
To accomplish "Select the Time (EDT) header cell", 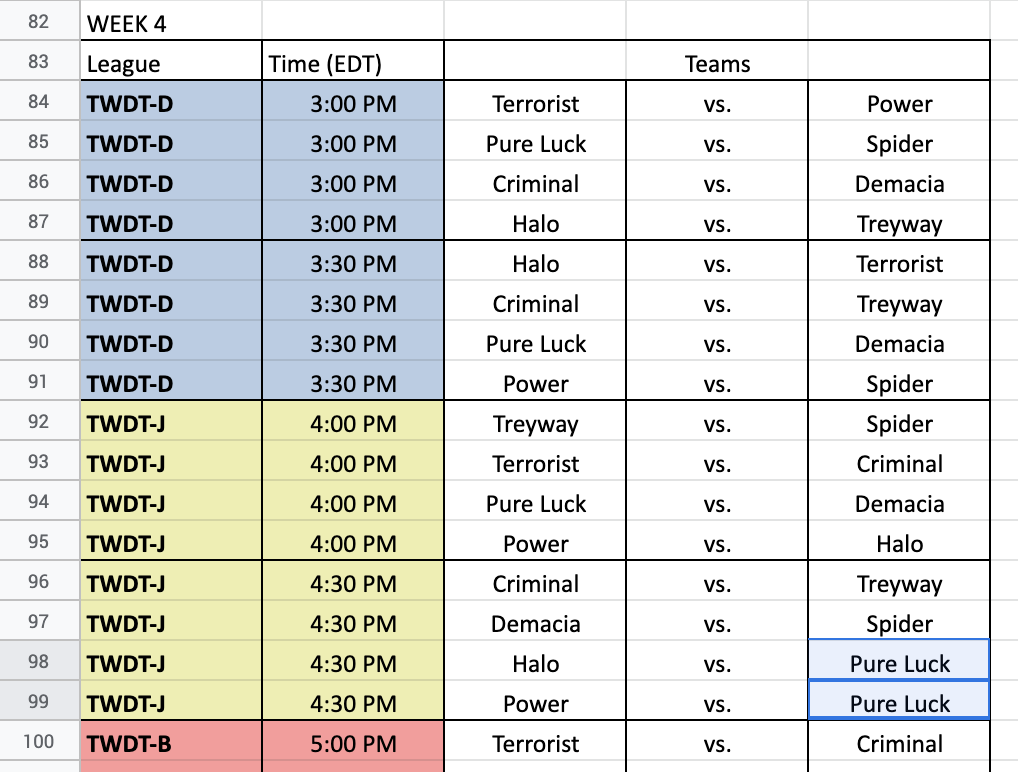I will (x=353, y=62).
